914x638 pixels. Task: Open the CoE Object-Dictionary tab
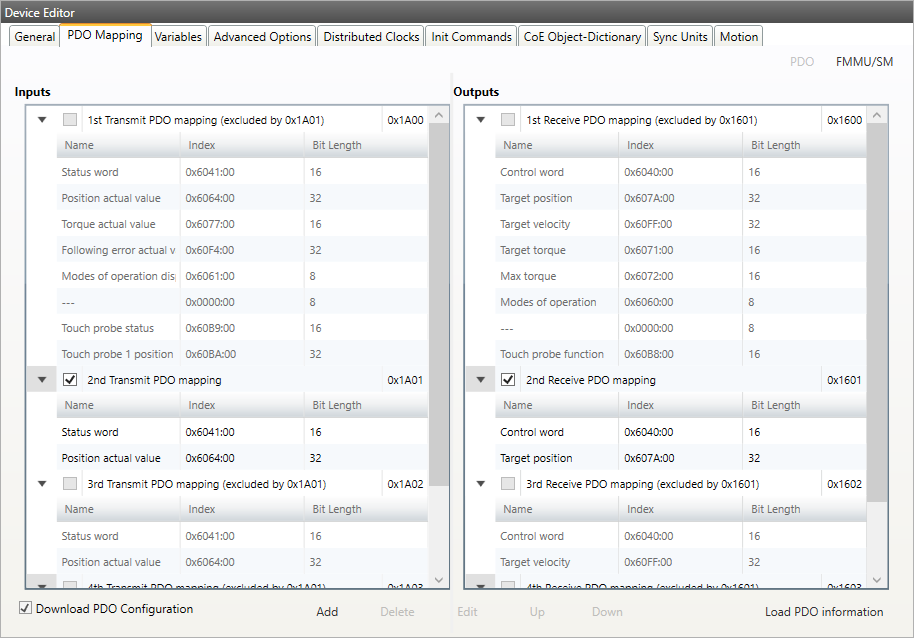coord(582,37)
